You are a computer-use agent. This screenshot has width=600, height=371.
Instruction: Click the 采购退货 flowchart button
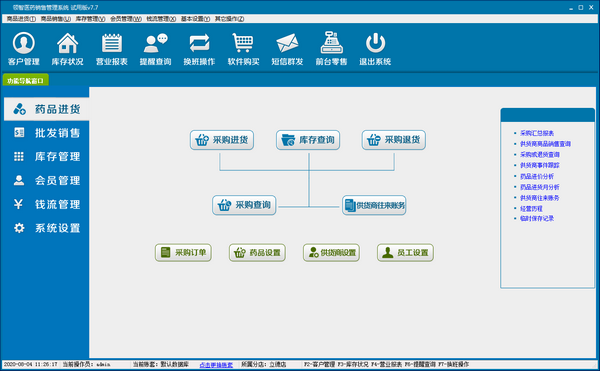394,140
